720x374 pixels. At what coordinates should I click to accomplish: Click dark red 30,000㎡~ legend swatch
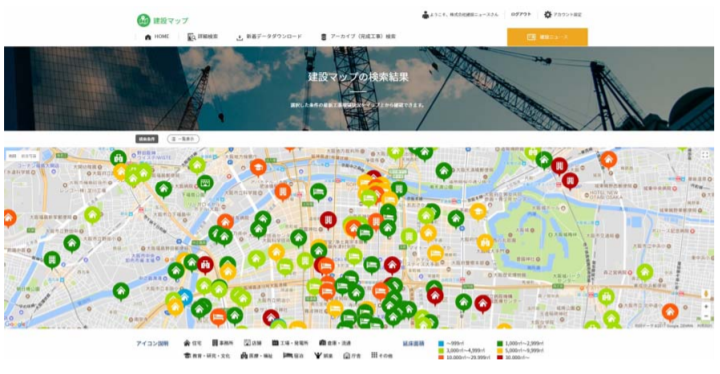point(500,357)
